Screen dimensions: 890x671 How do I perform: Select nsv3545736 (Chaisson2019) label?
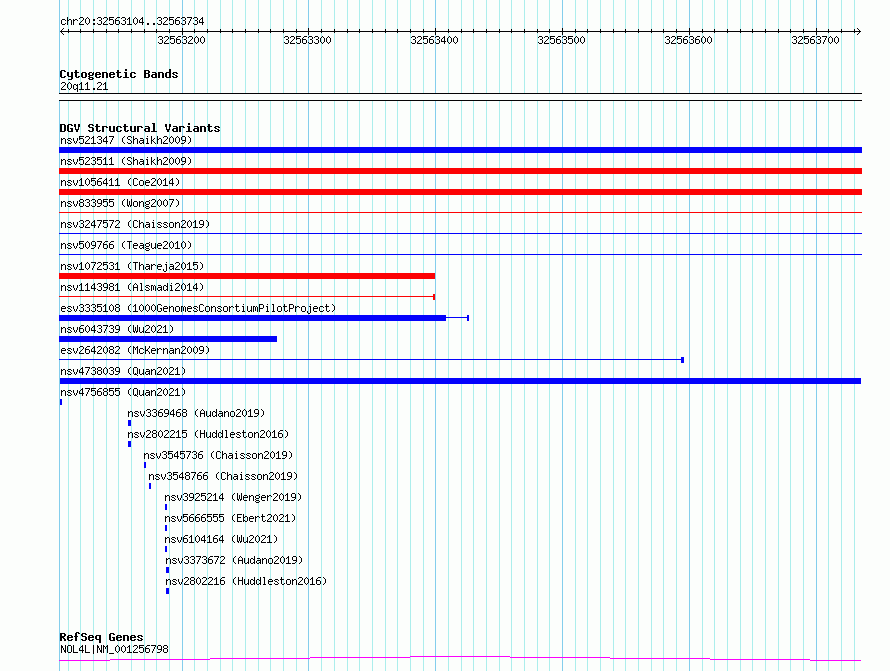tap(218, 455)
